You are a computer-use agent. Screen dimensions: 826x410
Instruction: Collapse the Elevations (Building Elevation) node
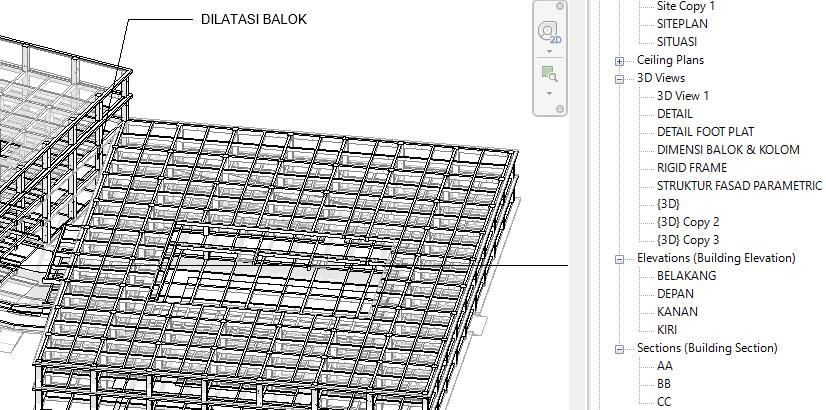click(x=620, y=259)
